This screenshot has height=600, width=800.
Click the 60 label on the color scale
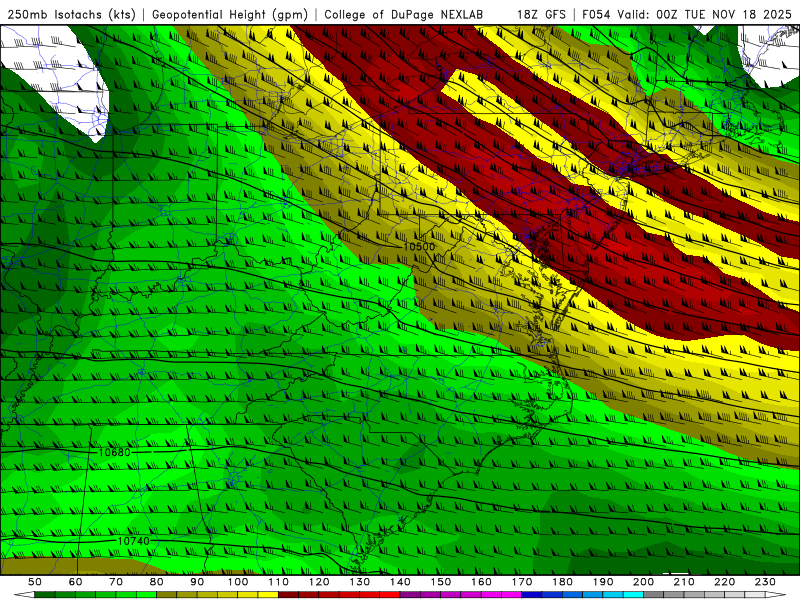(75, 582)
